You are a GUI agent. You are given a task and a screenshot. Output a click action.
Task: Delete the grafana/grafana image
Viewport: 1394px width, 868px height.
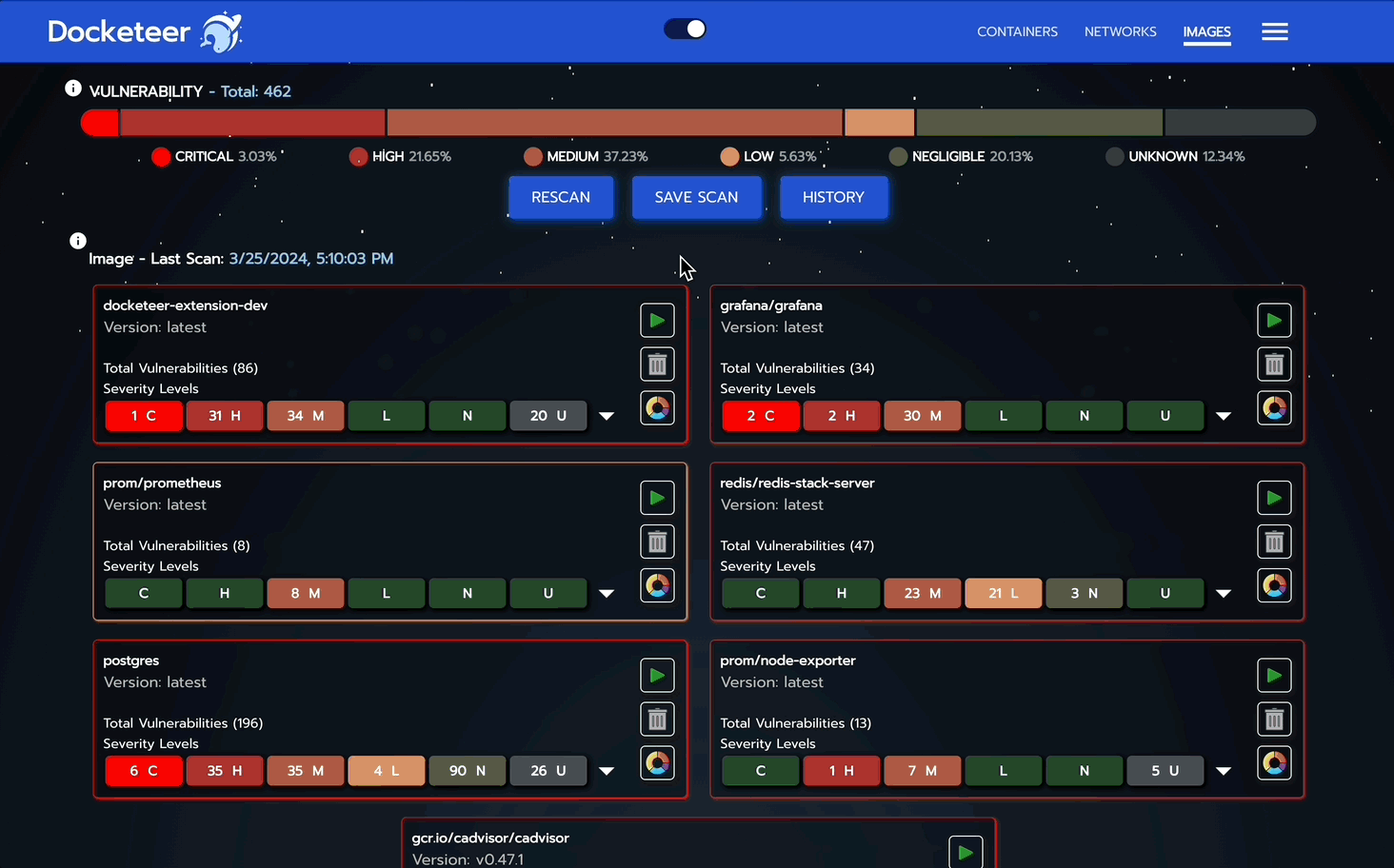[1274, 365]
